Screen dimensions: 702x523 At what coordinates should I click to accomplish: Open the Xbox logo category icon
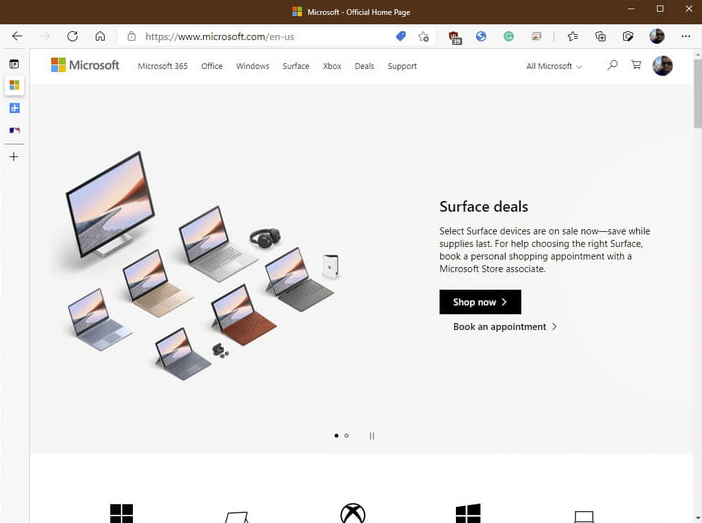pos(352,513)
